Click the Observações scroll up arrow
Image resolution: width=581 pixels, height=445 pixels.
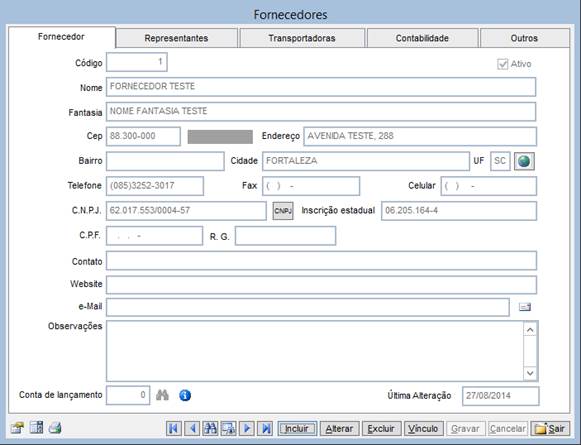click(x=530, y=330)
